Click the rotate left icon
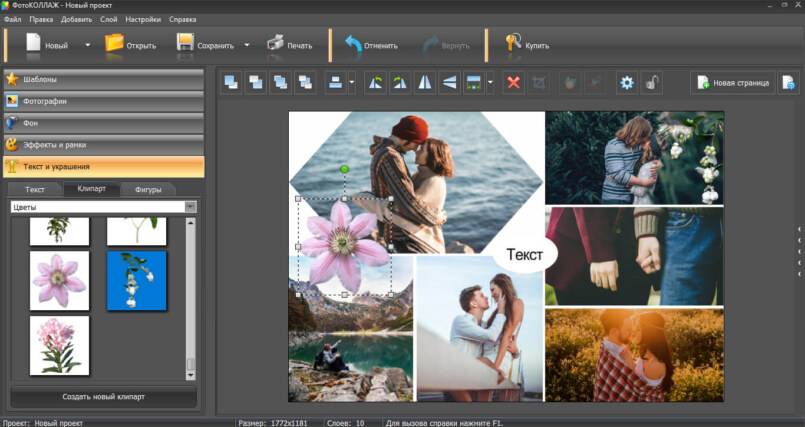This screenshot has height=427, width=805. coord(377,83)
